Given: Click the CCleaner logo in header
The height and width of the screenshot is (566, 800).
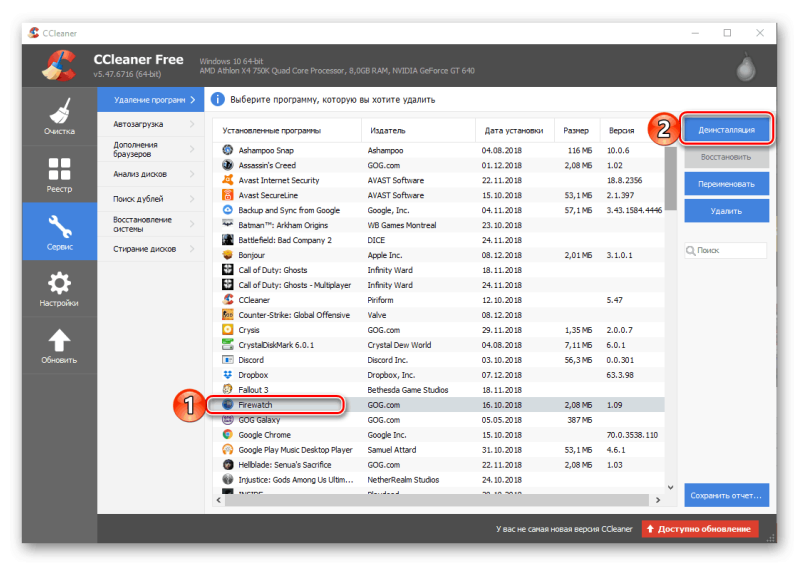Looking at the screenshot, I should pyautogui.click(x=59, y=65).
